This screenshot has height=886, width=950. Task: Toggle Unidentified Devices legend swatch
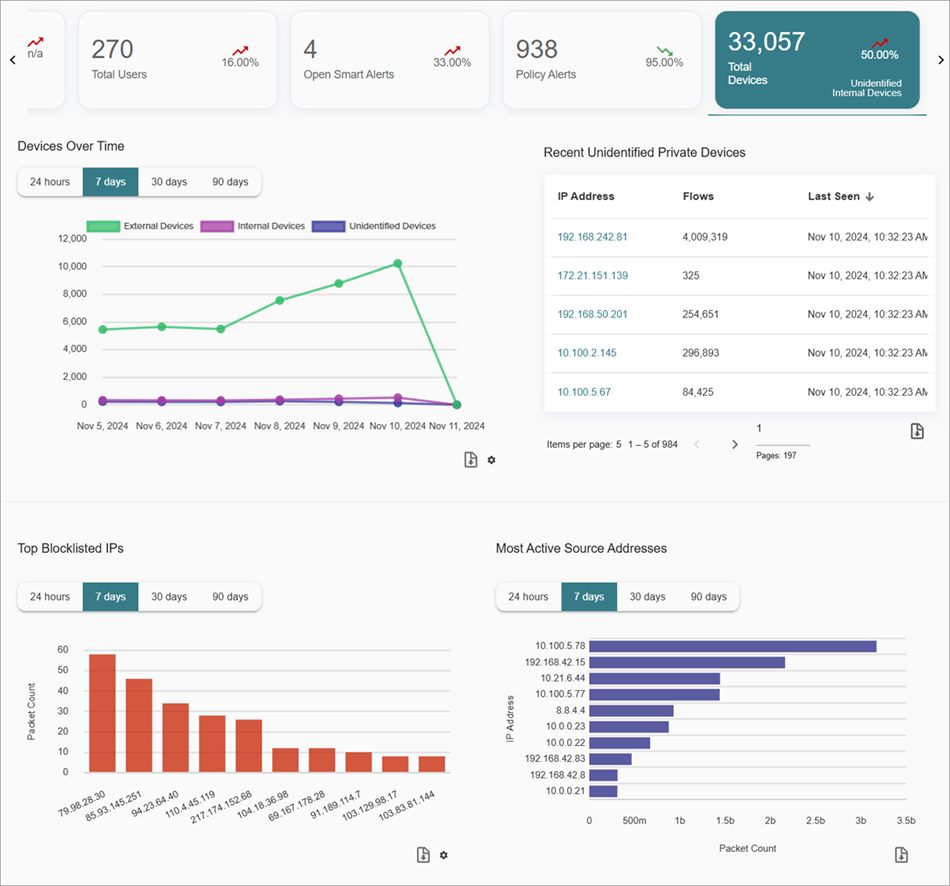tap(328, 226)
